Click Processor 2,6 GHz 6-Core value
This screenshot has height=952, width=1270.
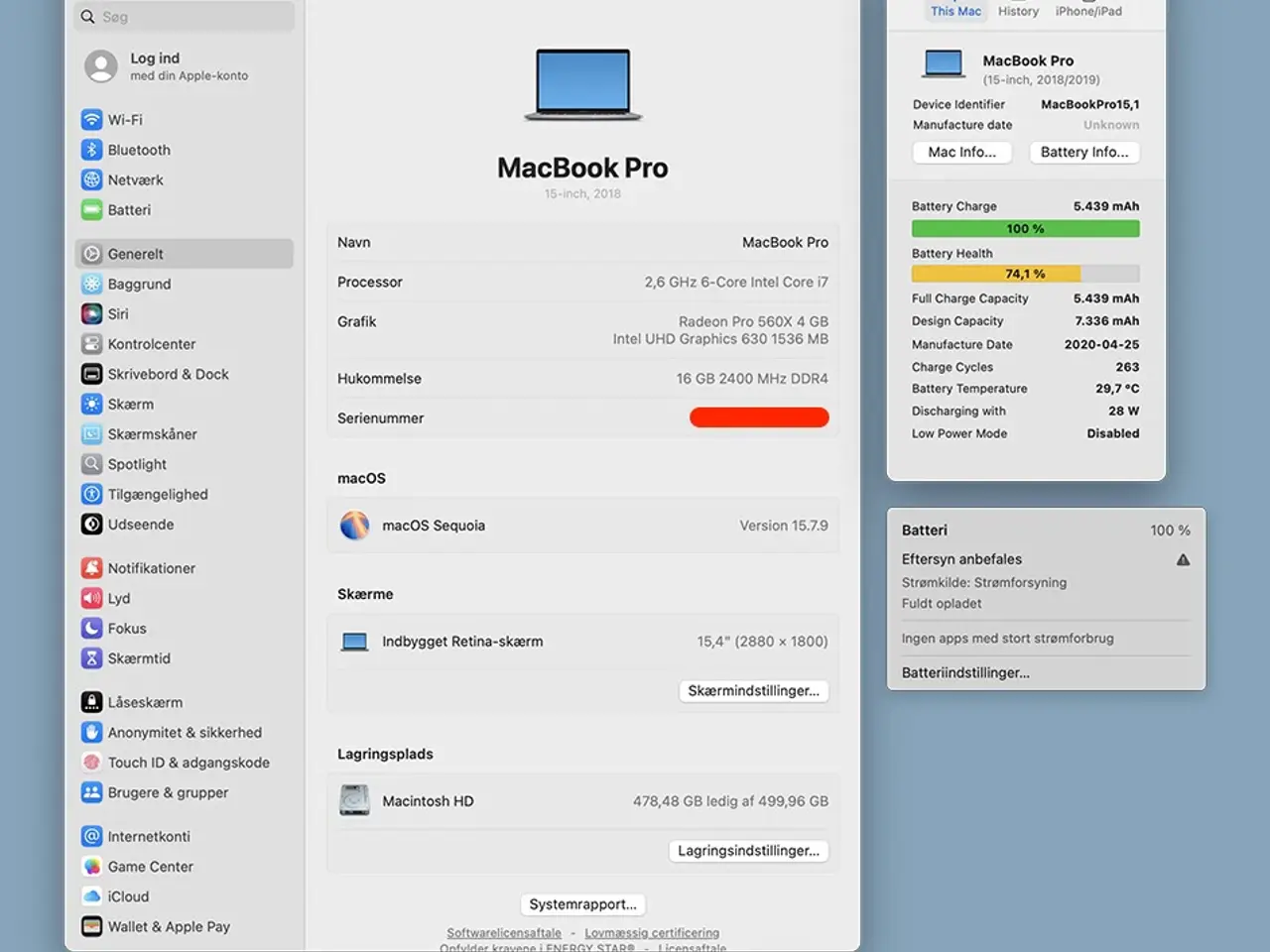coord(736,282)
